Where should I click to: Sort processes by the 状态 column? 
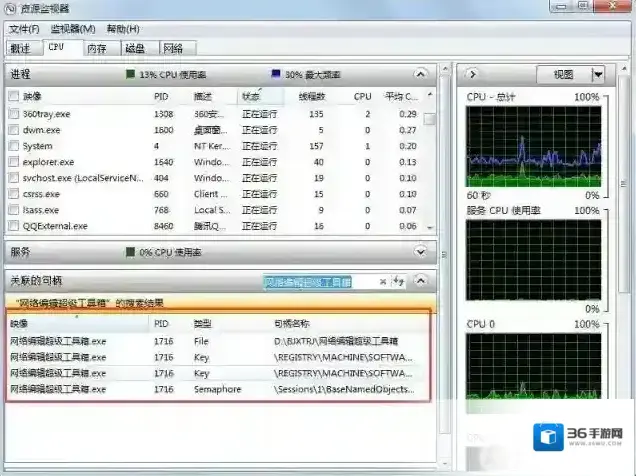coord(260,96)
